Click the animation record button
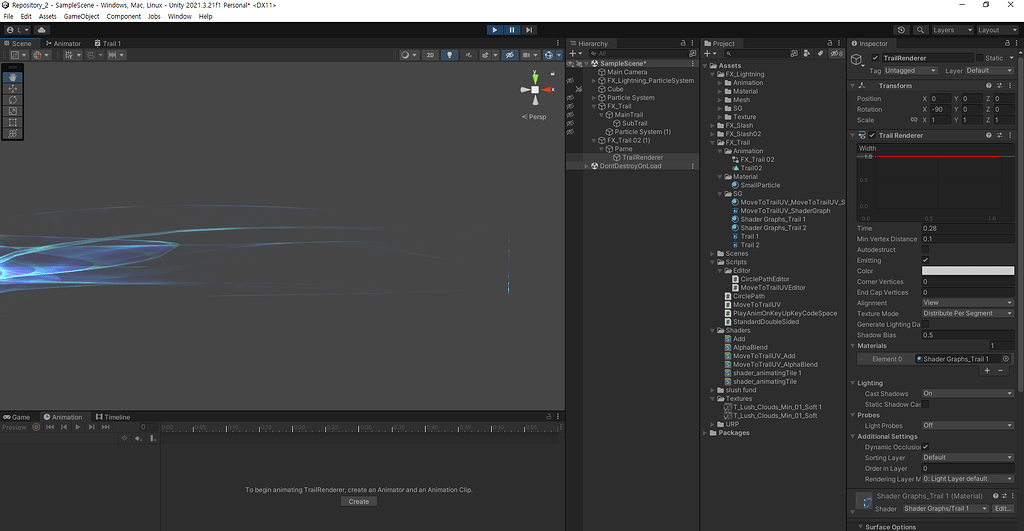 click(37, 427)
